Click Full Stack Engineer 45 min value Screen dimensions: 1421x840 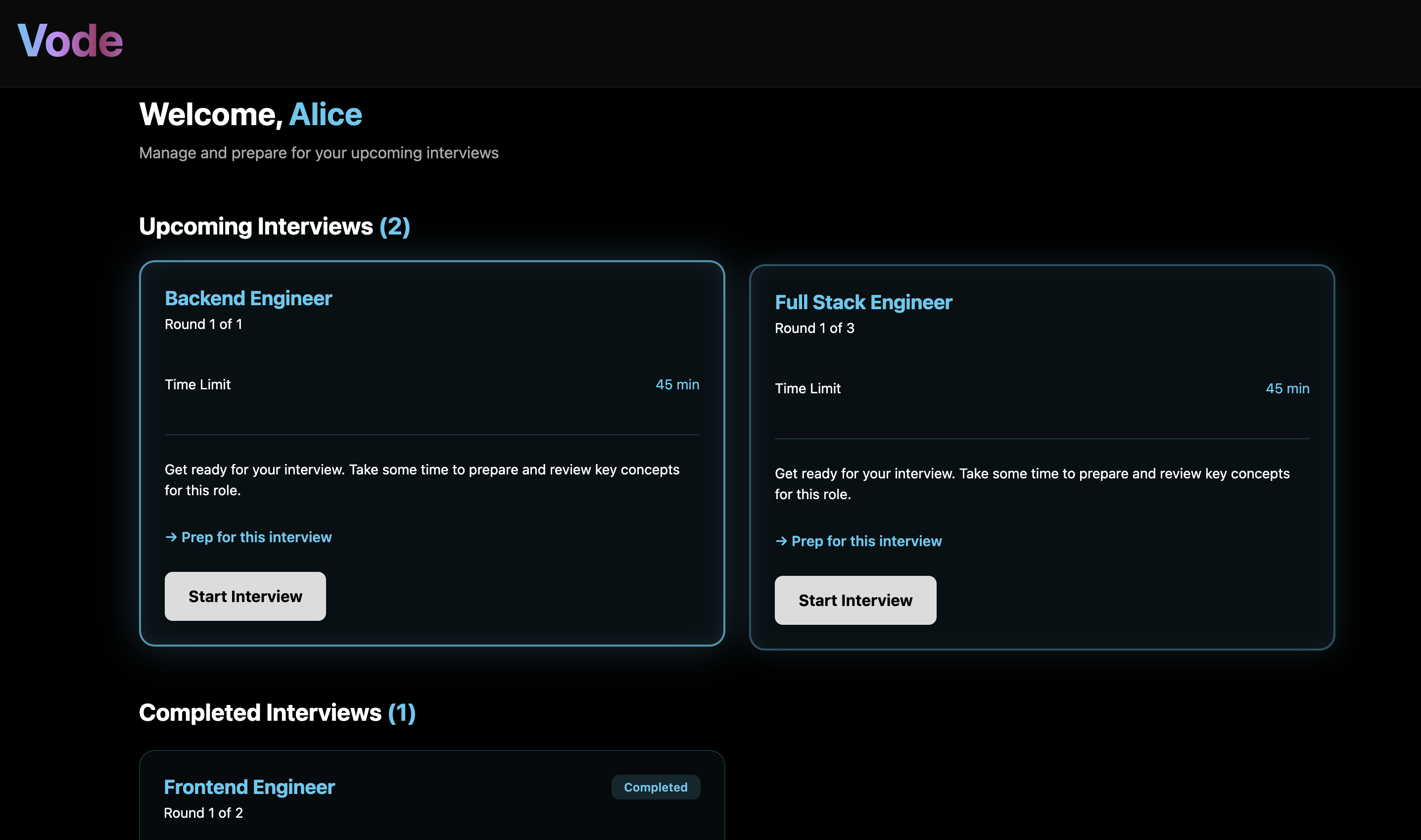(x=1287, y=388)
